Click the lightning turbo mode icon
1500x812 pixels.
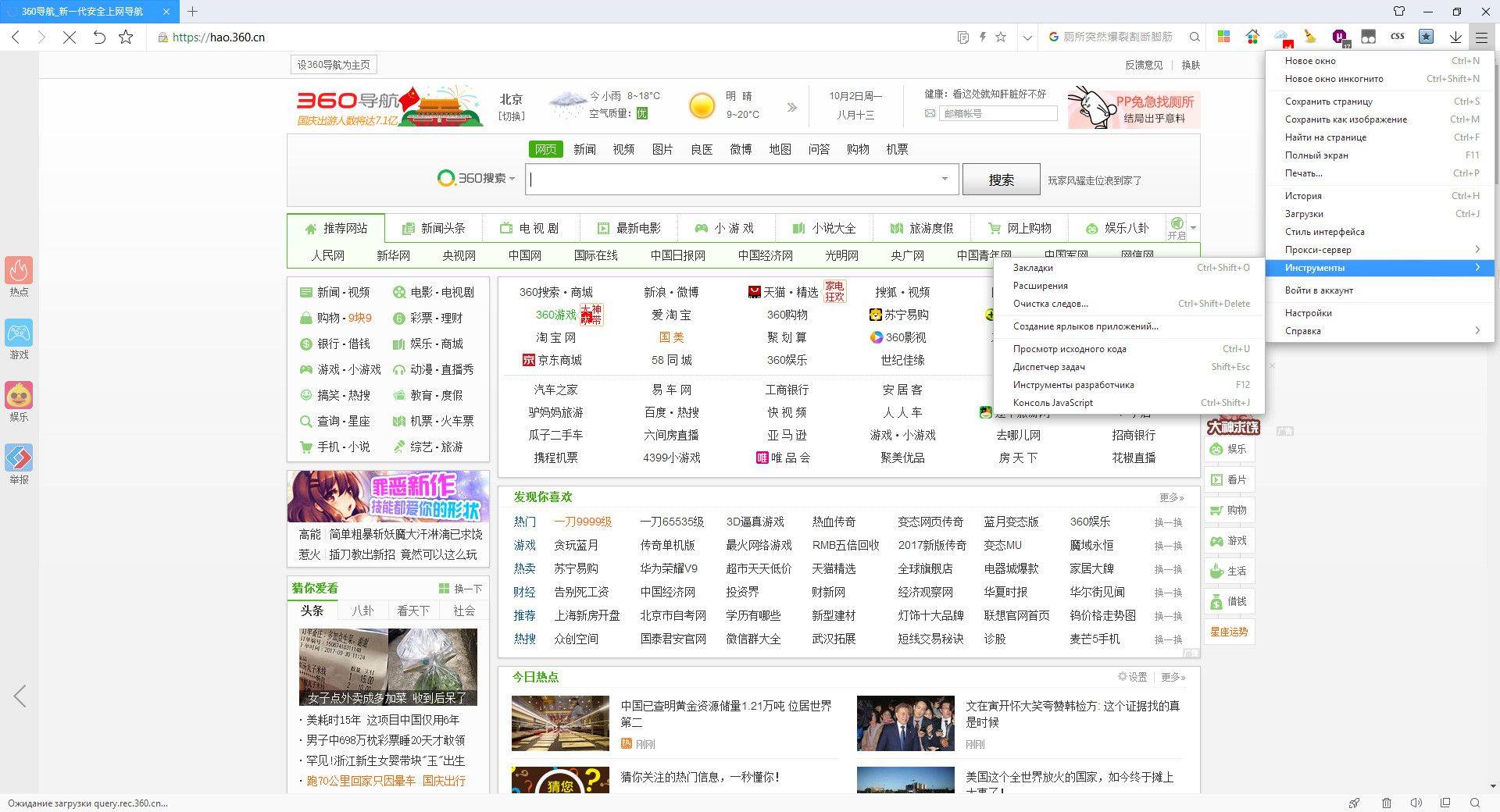point(982,37)
